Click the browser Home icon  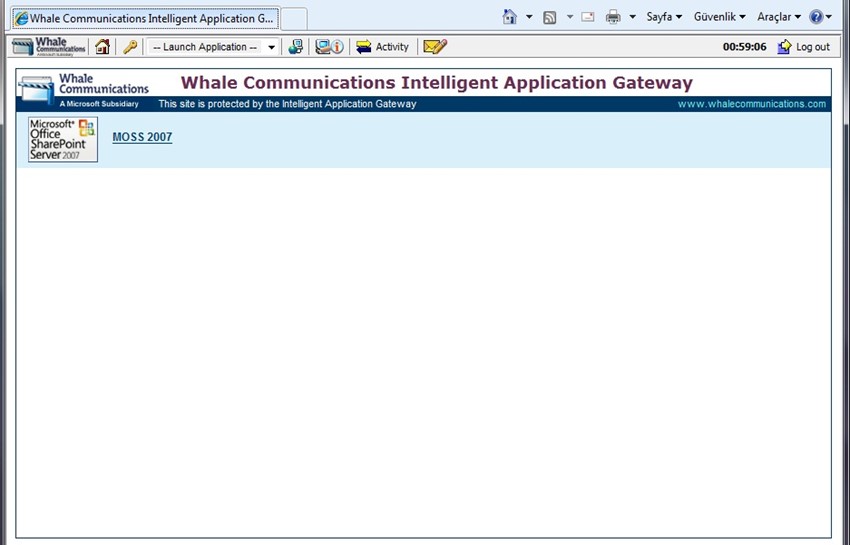click(510, 17)
